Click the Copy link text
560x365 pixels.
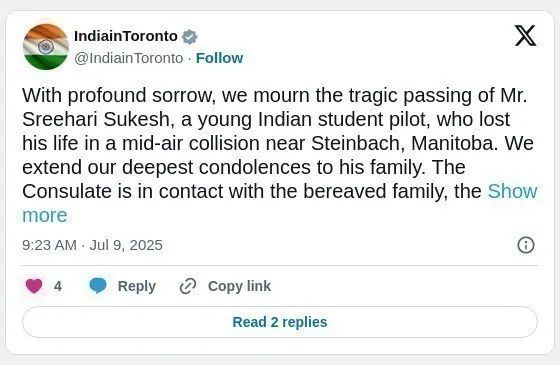click(239, 286)
